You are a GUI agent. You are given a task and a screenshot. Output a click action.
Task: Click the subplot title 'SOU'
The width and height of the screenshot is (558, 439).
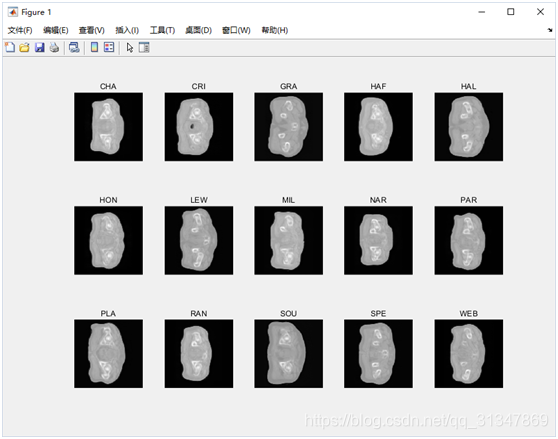coord(289,313)
